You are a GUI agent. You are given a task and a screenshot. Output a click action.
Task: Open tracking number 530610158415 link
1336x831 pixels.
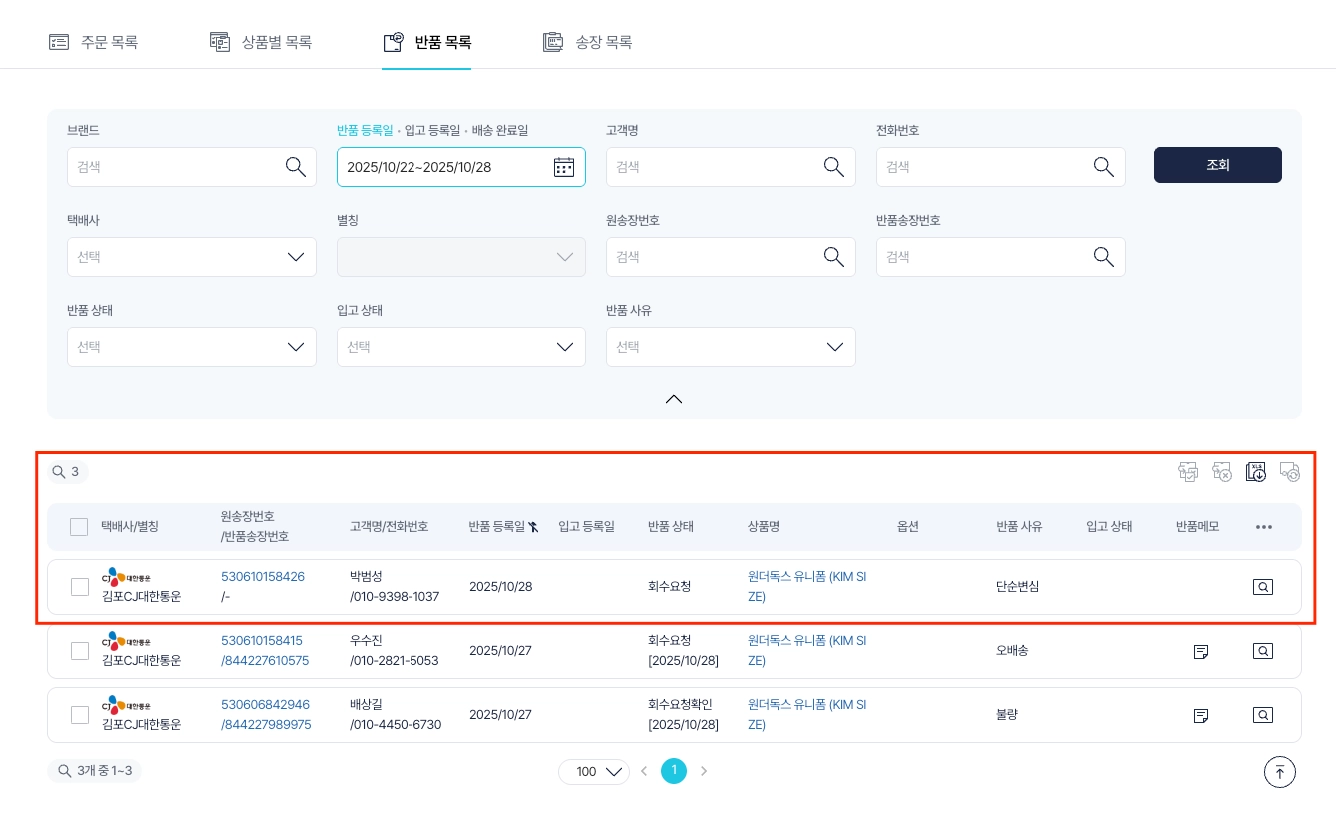pos(262,640)
